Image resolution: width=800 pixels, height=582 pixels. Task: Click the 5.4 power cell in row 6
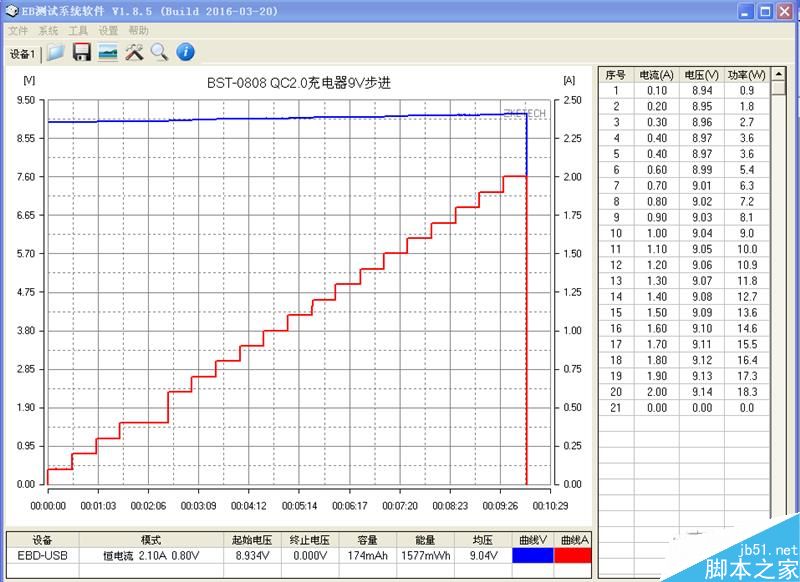pyautogui.click(x=746, y=170)
